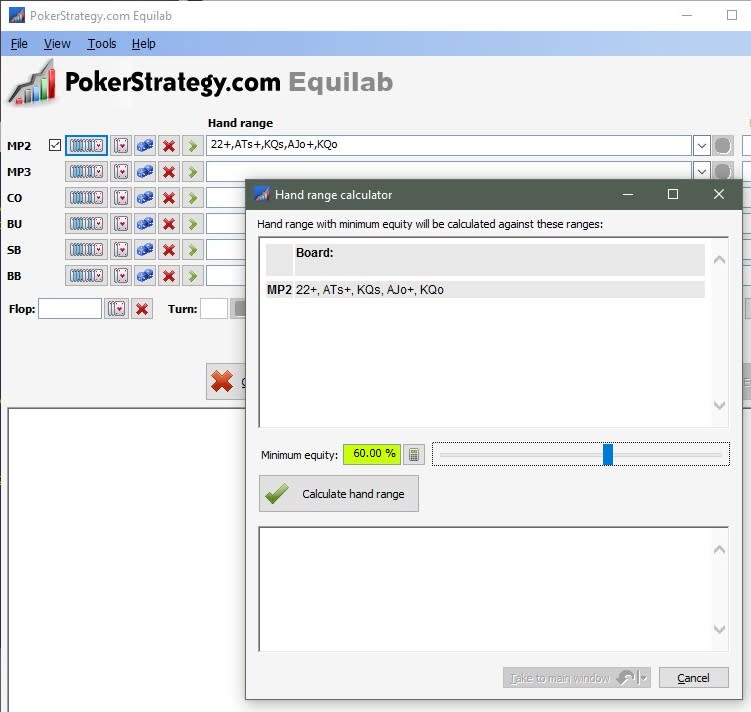Image resolution: width=751 pixels, height=712 pixels.
Task: Select MP2 range row in calculator list
Action: point(485,290)
